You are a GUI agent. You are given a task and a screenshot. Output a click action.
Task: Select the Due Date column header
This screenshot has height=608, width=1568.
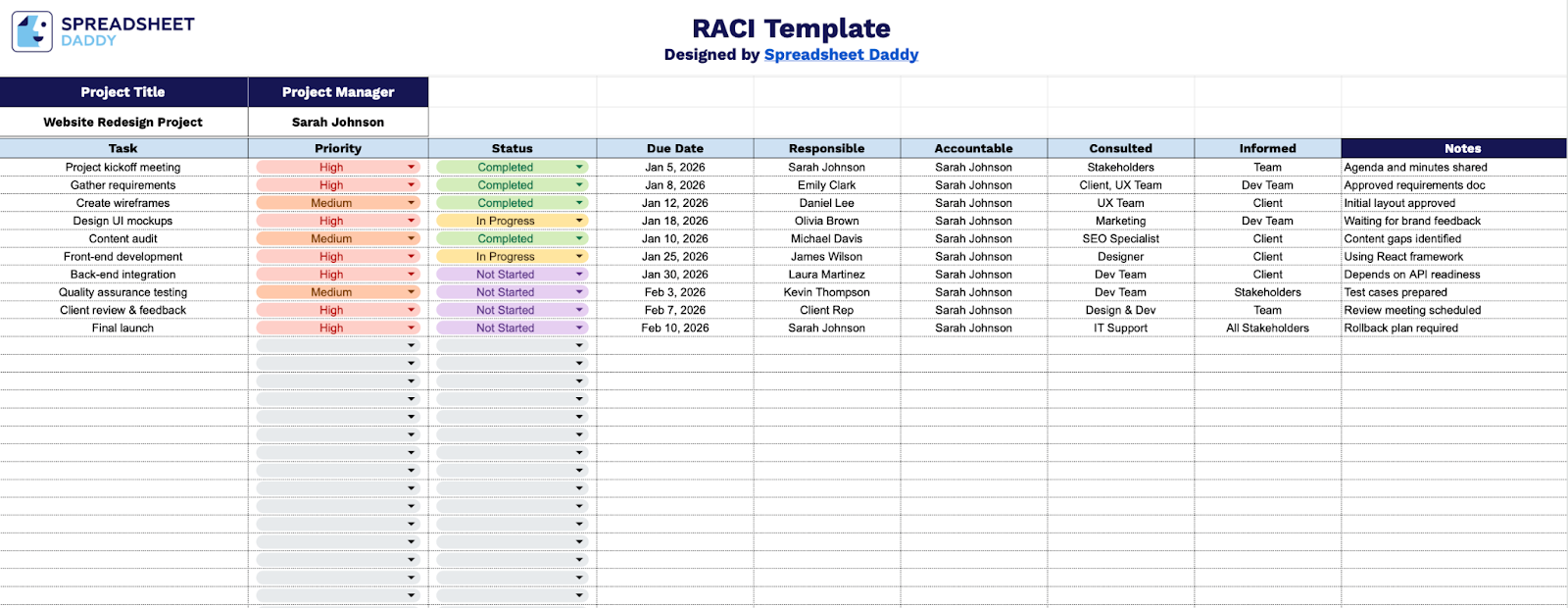(x=675, y=149)
